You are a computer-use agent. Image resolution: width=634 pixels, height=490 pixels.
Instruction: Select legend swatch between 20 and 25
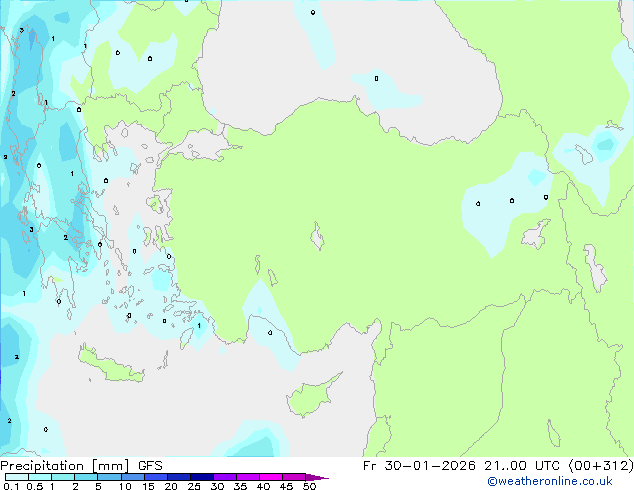click(179, 477)
